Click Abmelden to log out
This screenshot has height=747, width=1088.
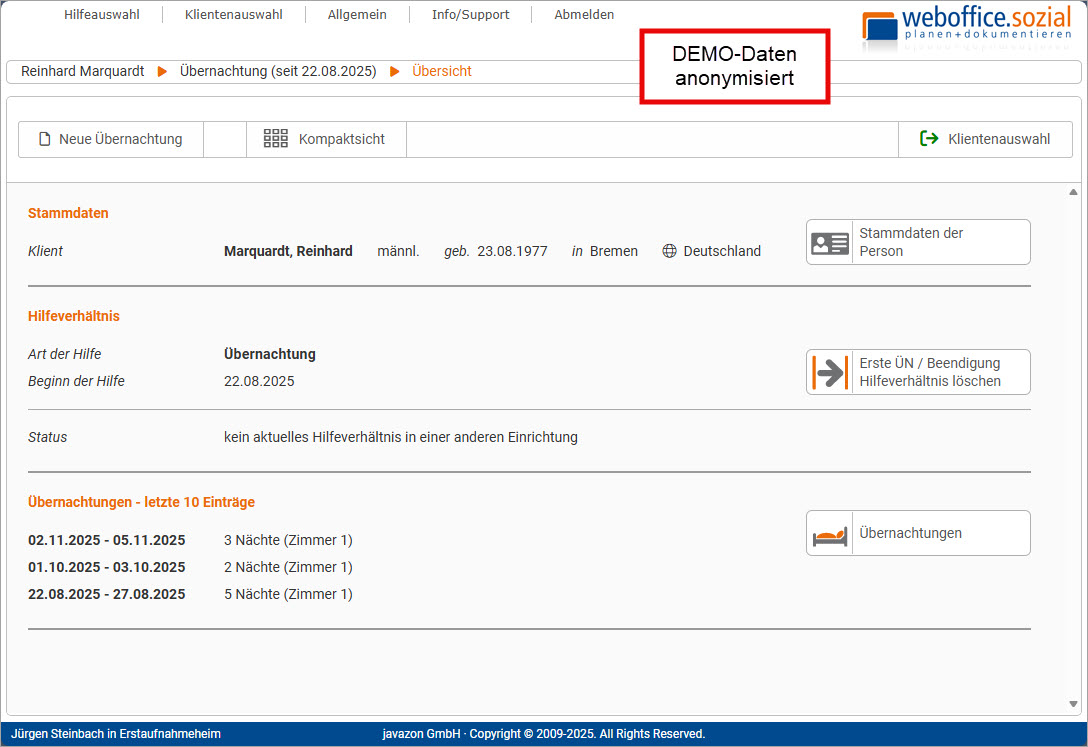click(584, 15)
